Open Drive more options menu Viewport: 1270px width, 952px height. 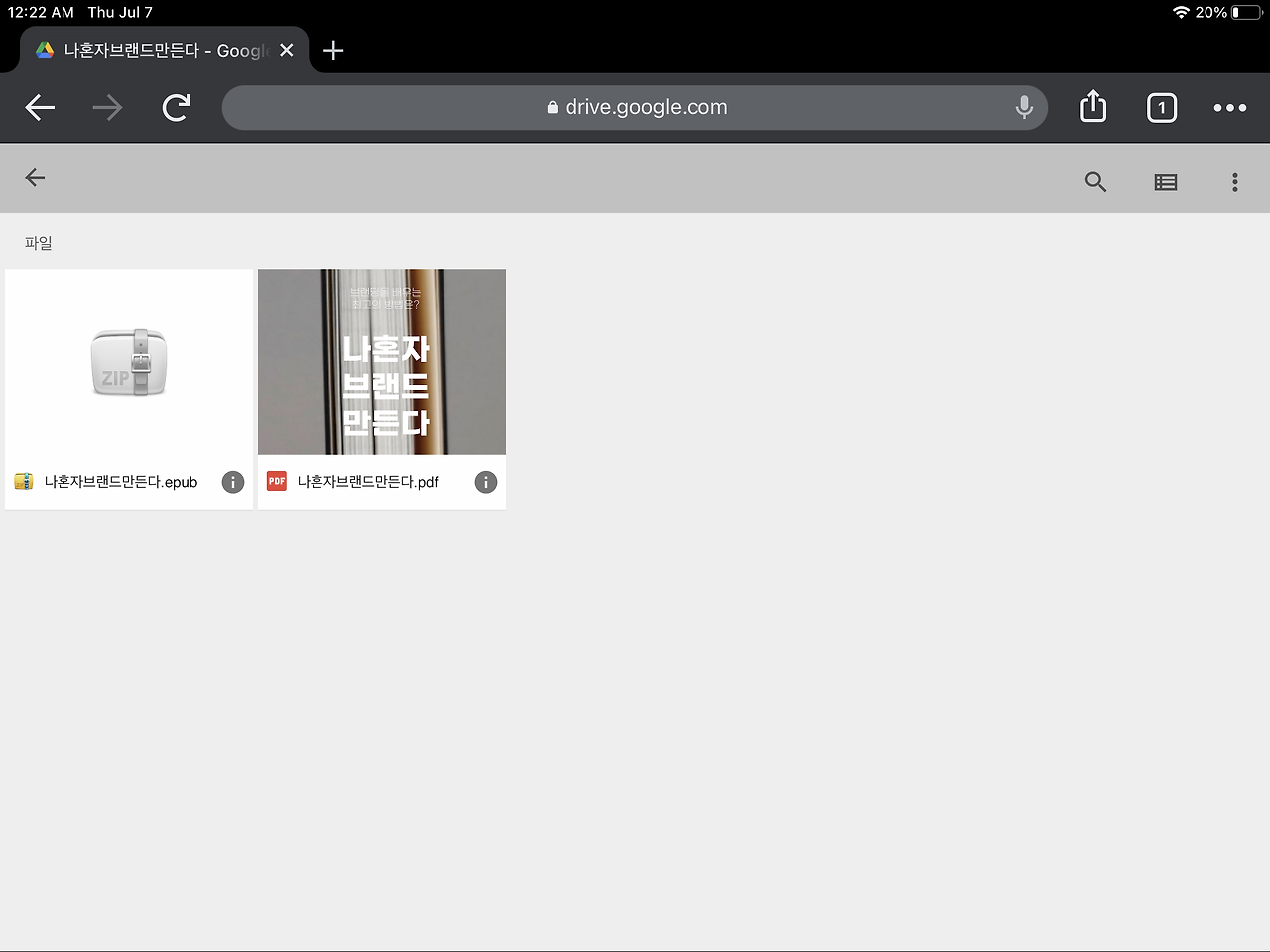coord(1235,181)
